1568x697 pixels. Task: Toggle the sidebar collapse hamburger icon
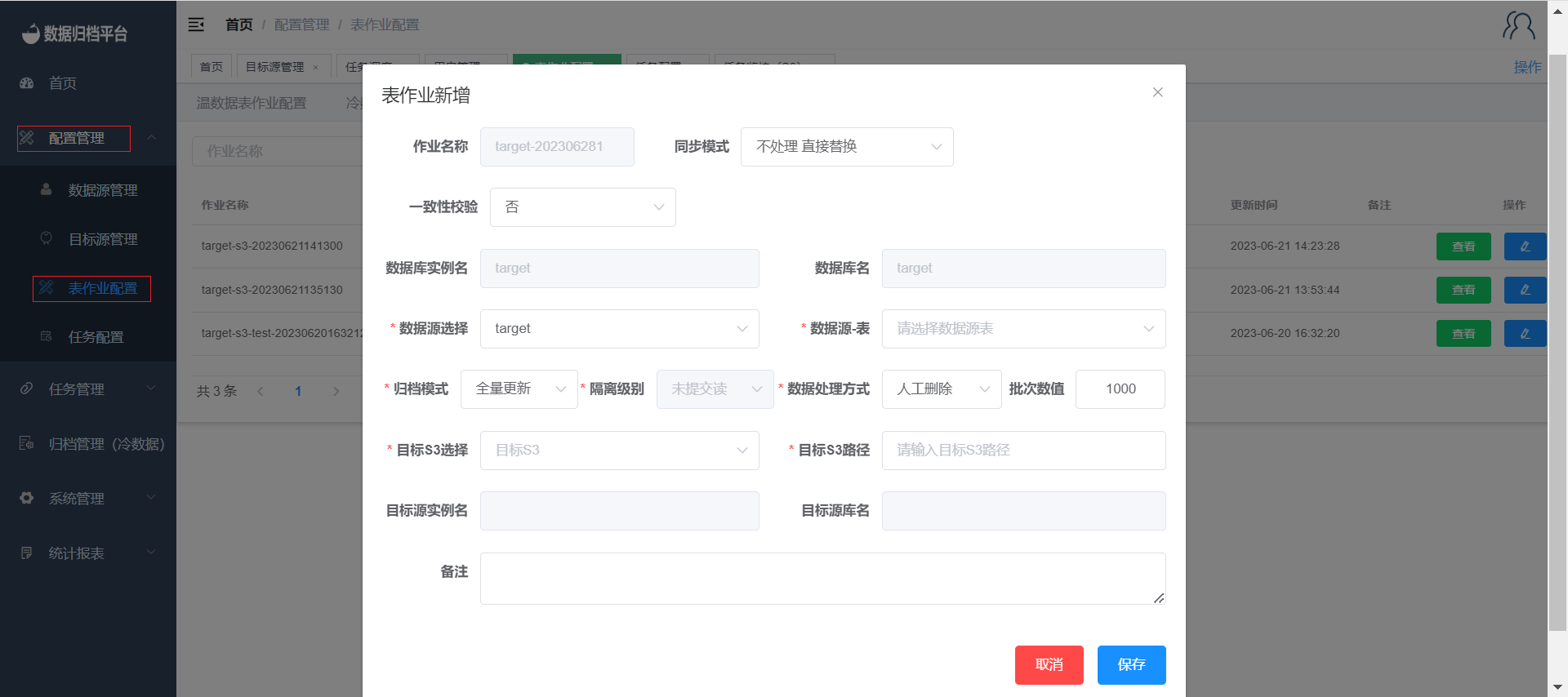(196, 24)
